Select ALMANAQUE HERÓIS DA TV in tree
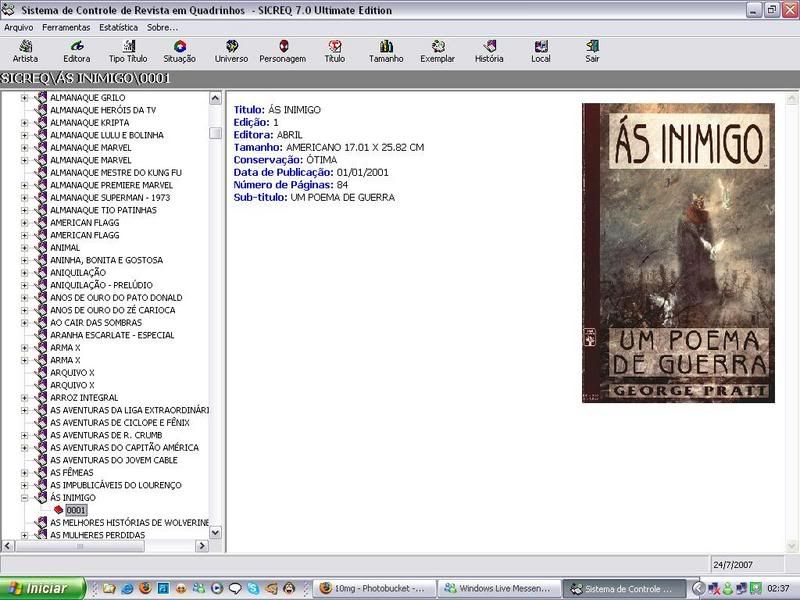The image size is (800, 600). (103, 110)
